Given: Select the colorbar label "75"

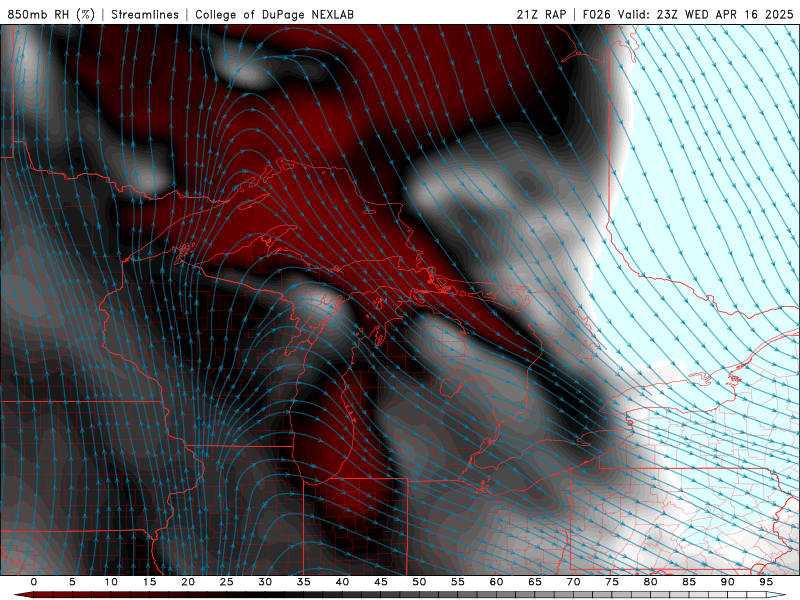Looking at the screenshot, I should point(612,582).
